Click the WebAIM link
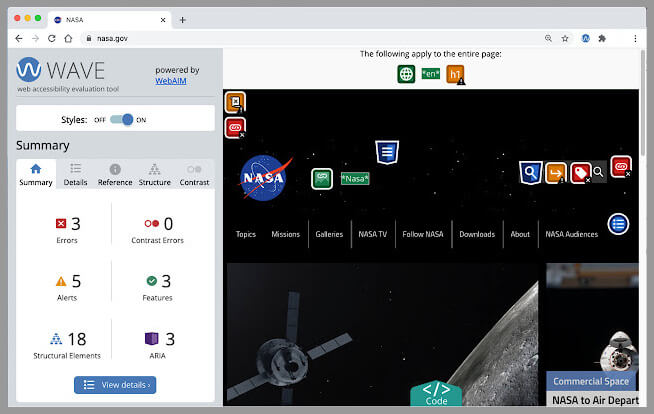Screen dimensions: 654x414 click(171, 81)
